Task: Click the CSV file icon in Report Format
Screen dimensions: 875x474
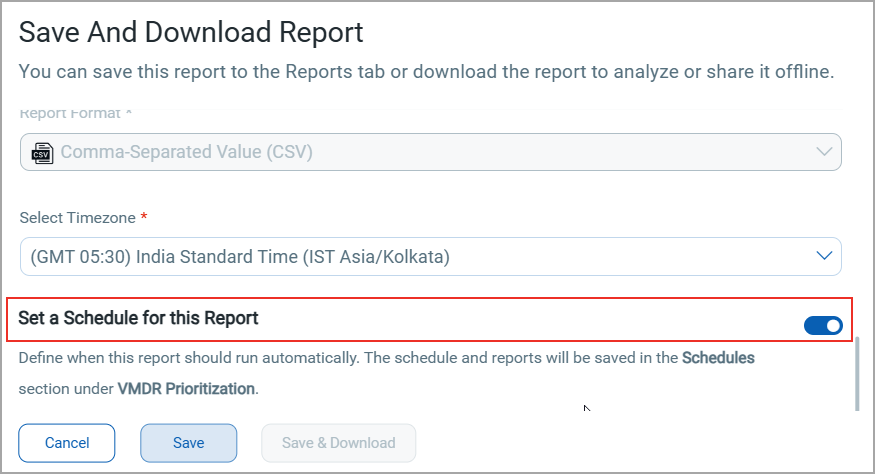Action: (x=42, y=153)
